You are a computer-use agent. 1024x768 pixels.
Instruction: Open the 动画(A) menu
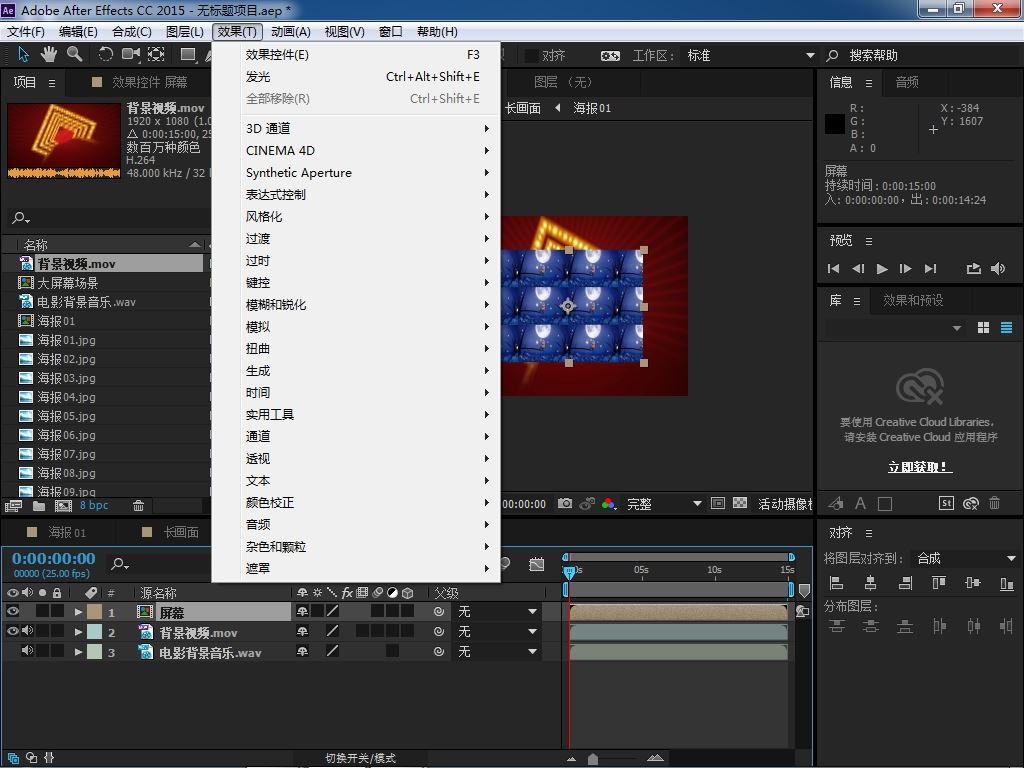click(291, 31)
